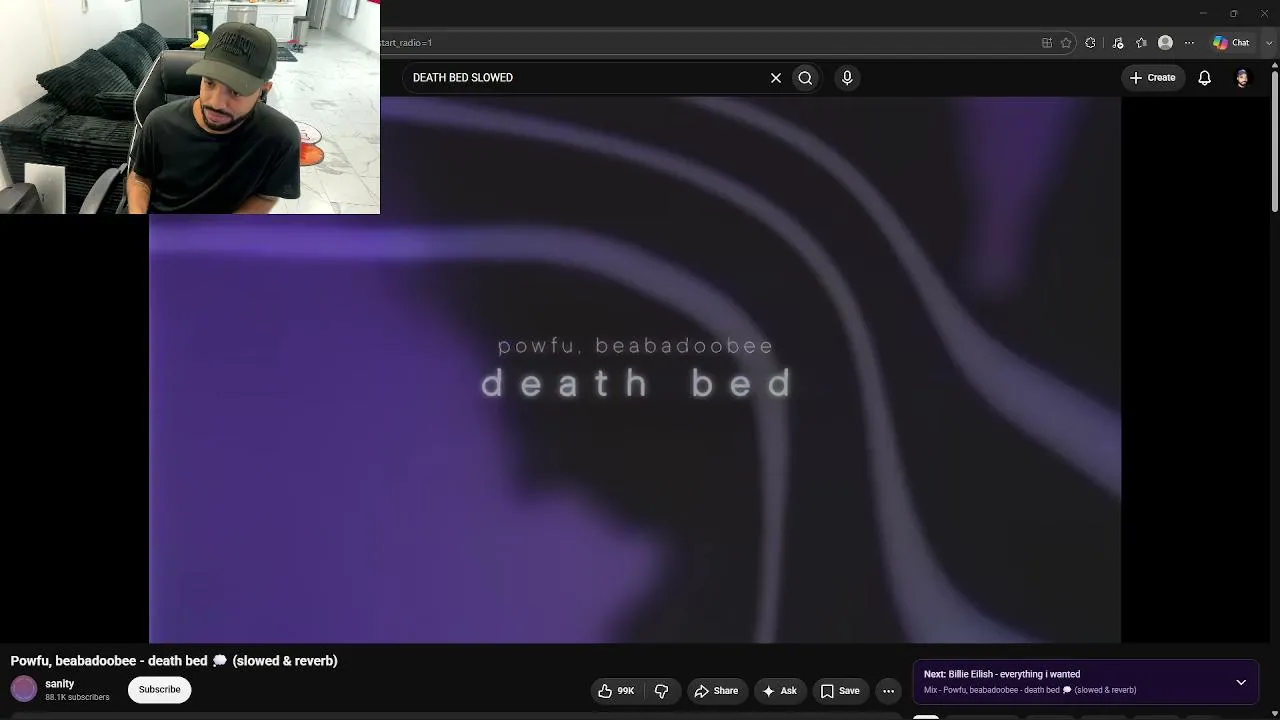Open the YouTube notifications bell
The image size is (1280, 720).
1205,78
